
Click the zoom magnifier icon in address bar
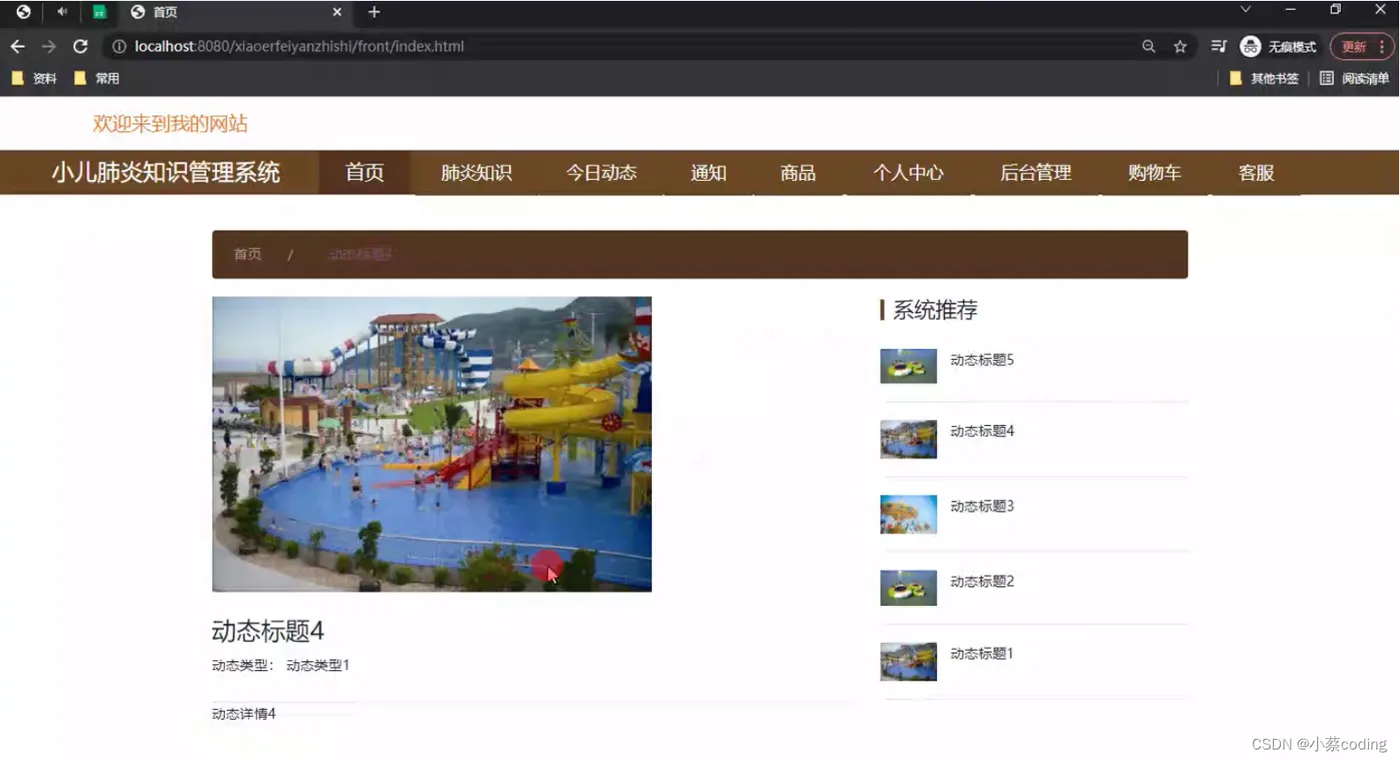point(1148,46)
